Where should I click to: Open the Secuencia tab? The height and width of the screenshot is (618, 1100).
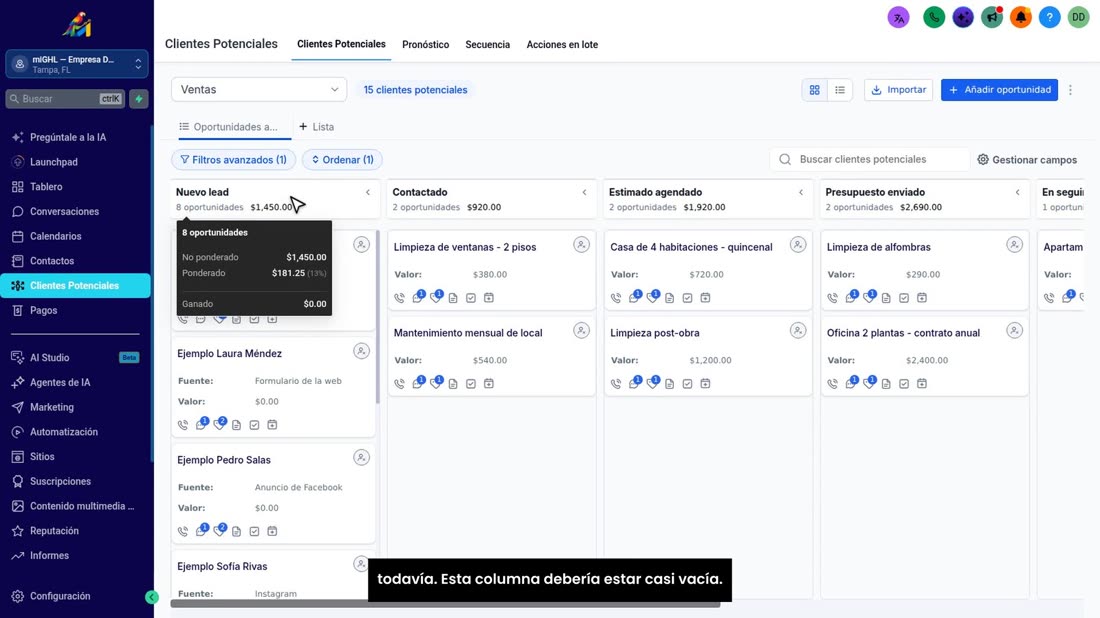[x=488, y=45]
